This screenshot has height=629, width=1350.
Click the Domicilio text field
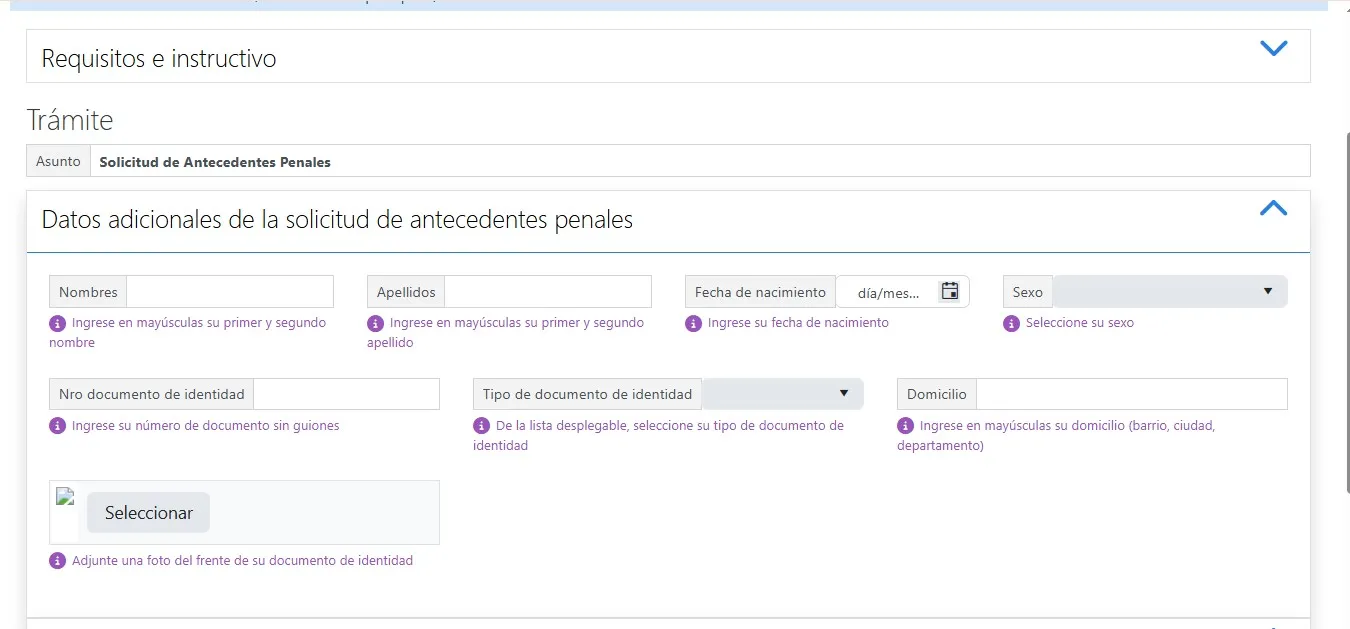click(1132, 394)
